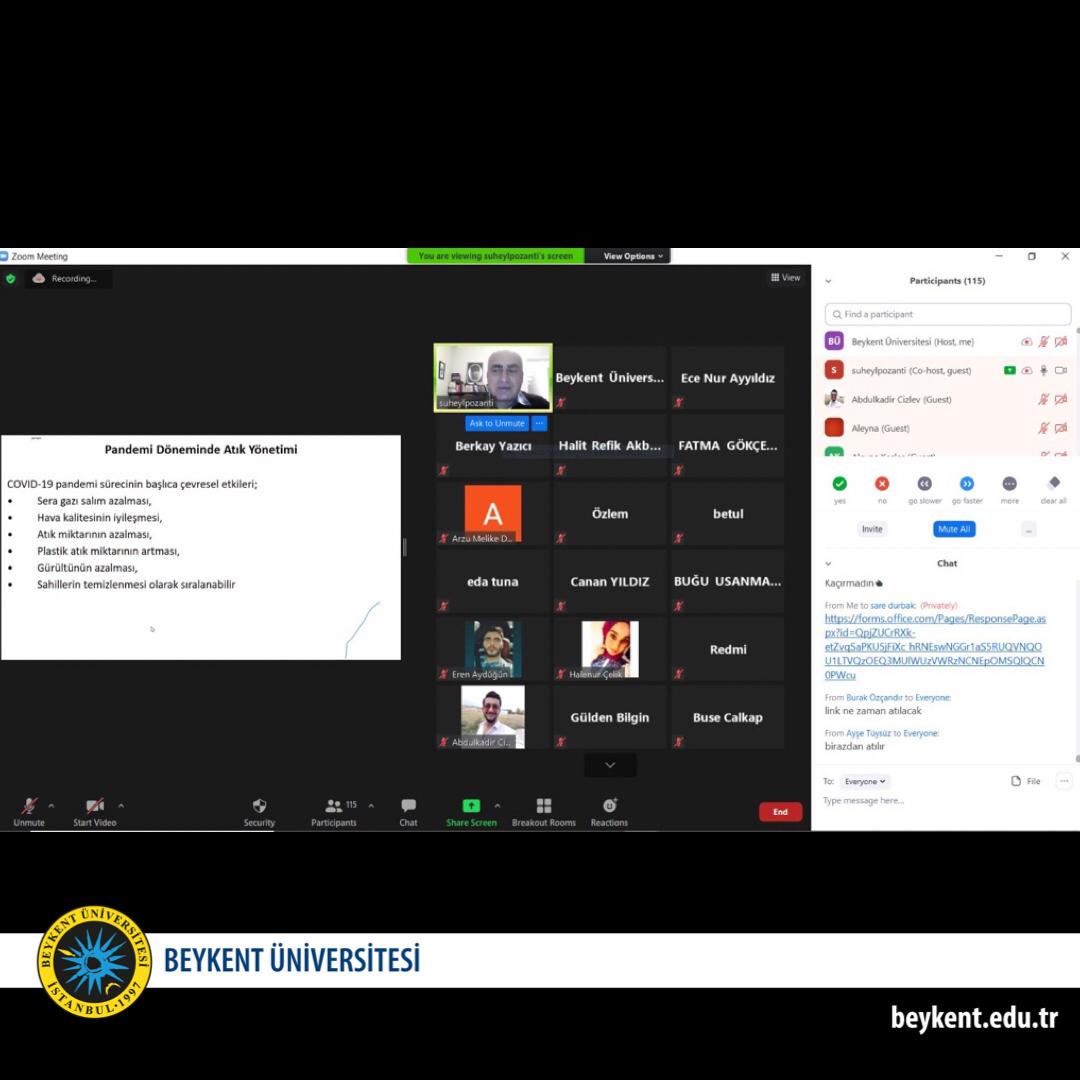
Task: Click the green yes reaction icon
Action: [840, 484]
